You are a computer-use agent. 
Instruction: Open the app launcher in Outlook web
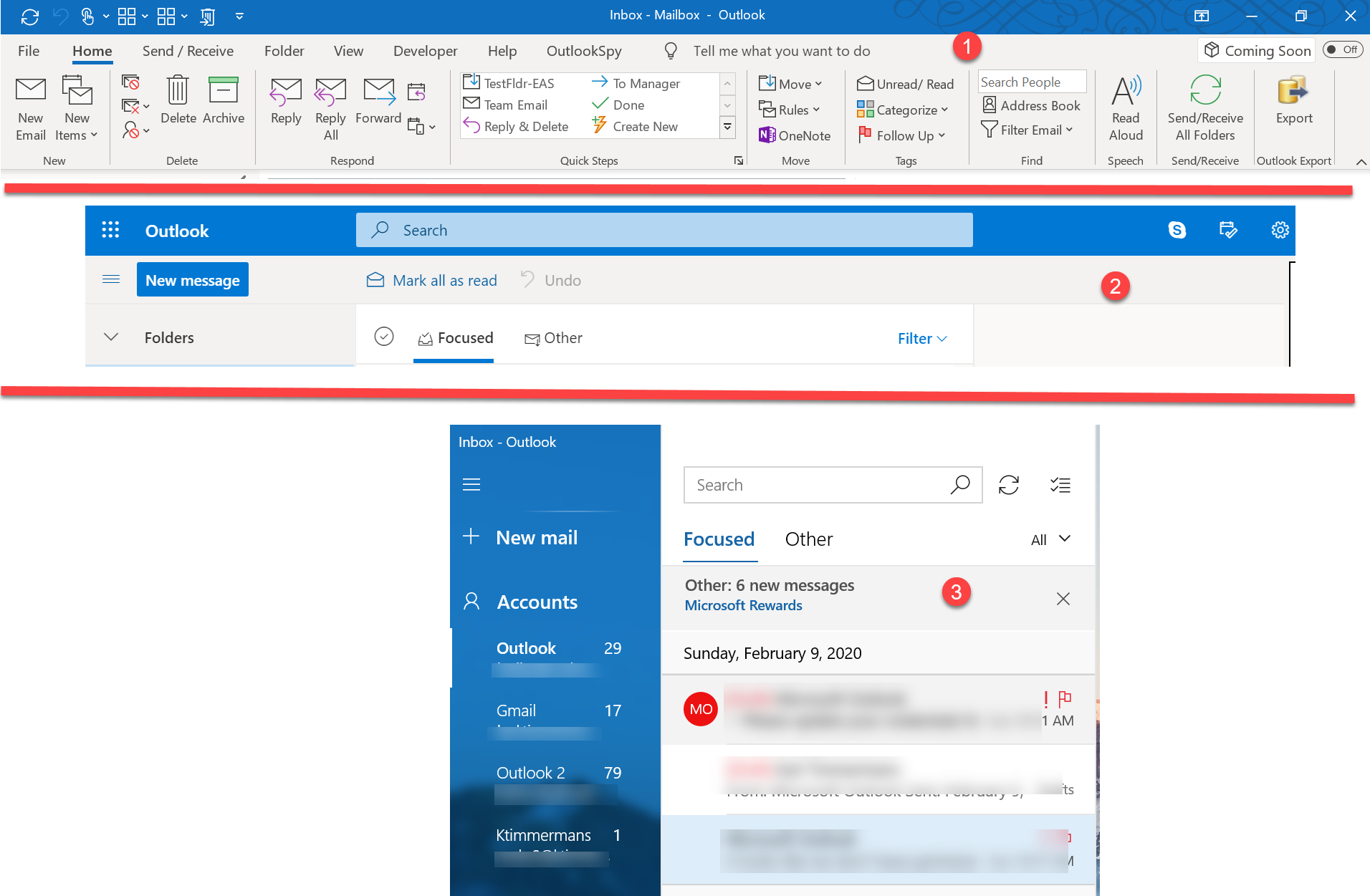click(110, 230)
